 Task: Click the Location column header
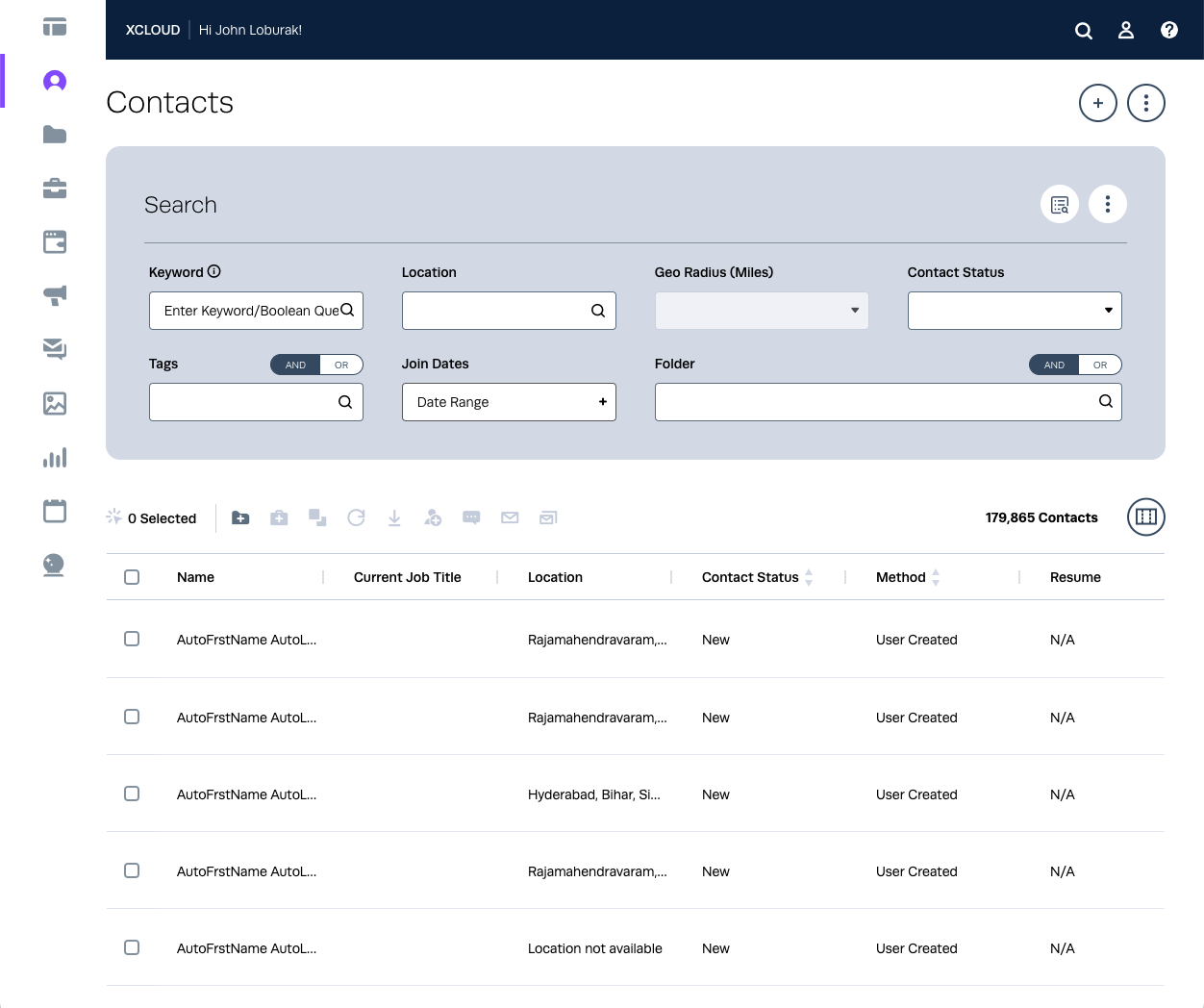coord(555,577)
